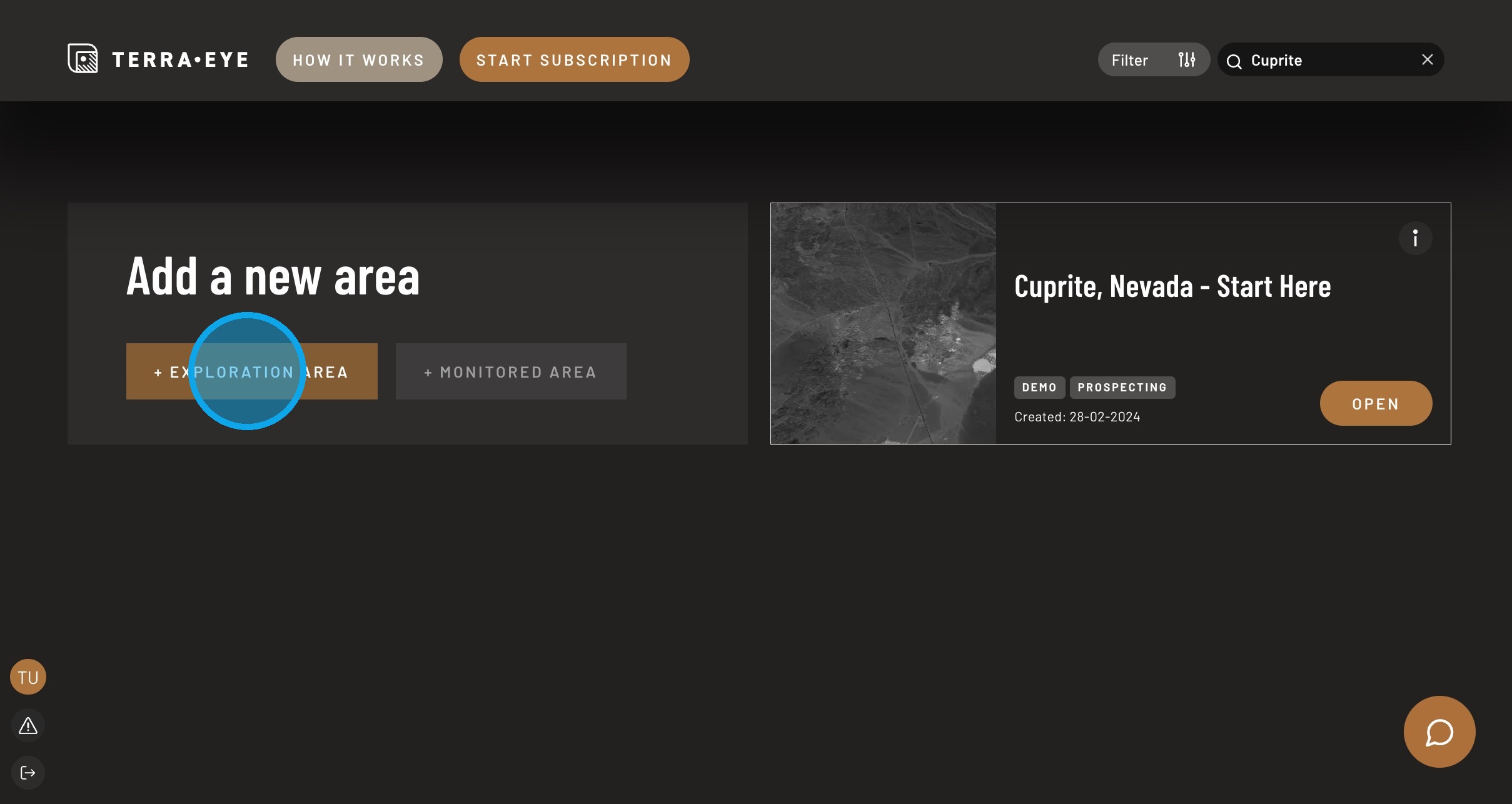The image size is (1512, 804).
Task: Click the search magnifier icon
Action: pyautogui.click(x=1234, y=61)
